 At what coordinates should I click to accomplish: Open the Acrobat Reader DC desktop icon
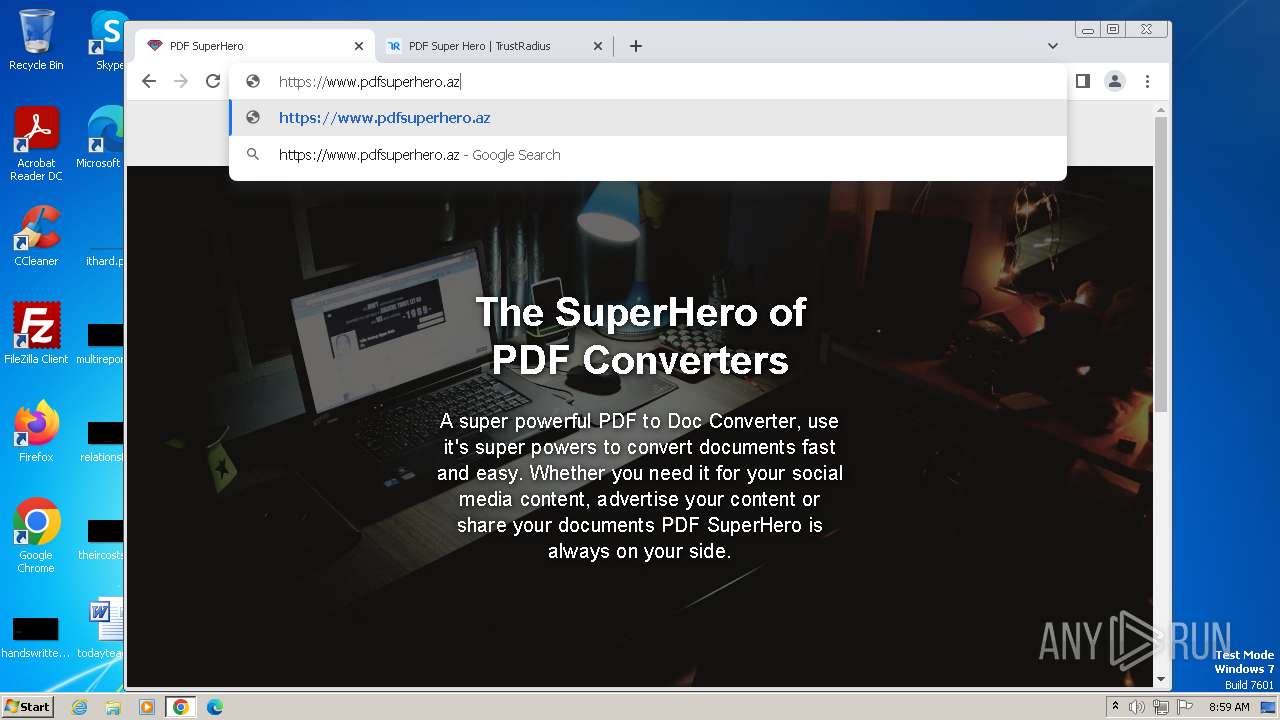click(36, 144)
